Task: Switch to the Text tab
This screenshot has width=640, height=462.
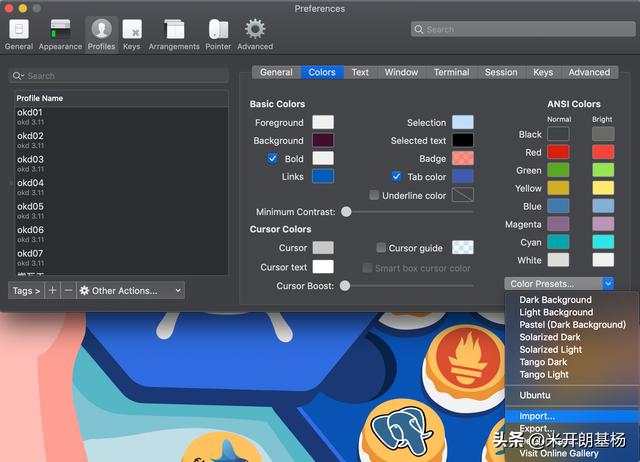Action: click(360, 72)
